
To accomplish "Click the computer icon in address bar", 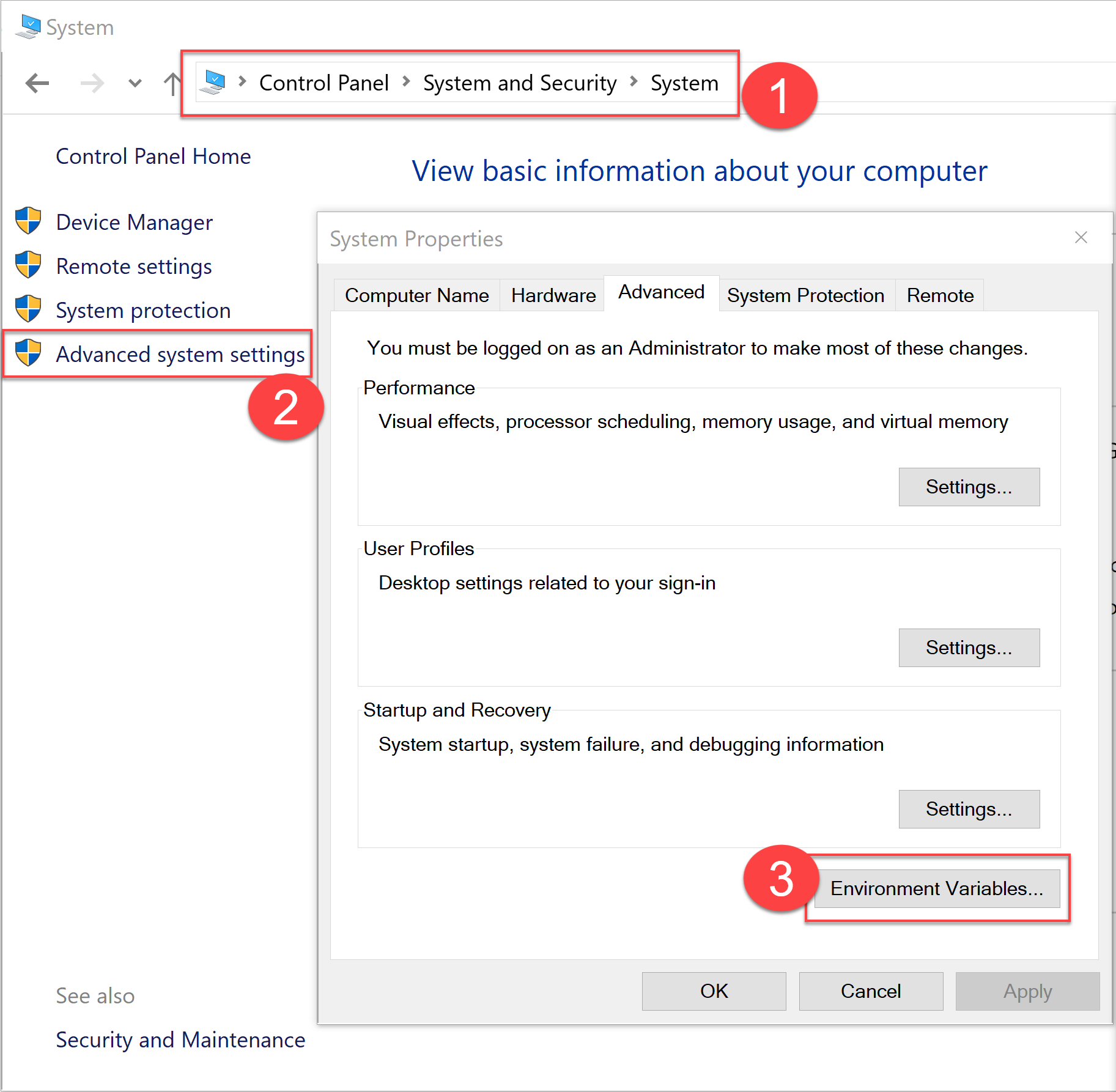I will 213,83.
